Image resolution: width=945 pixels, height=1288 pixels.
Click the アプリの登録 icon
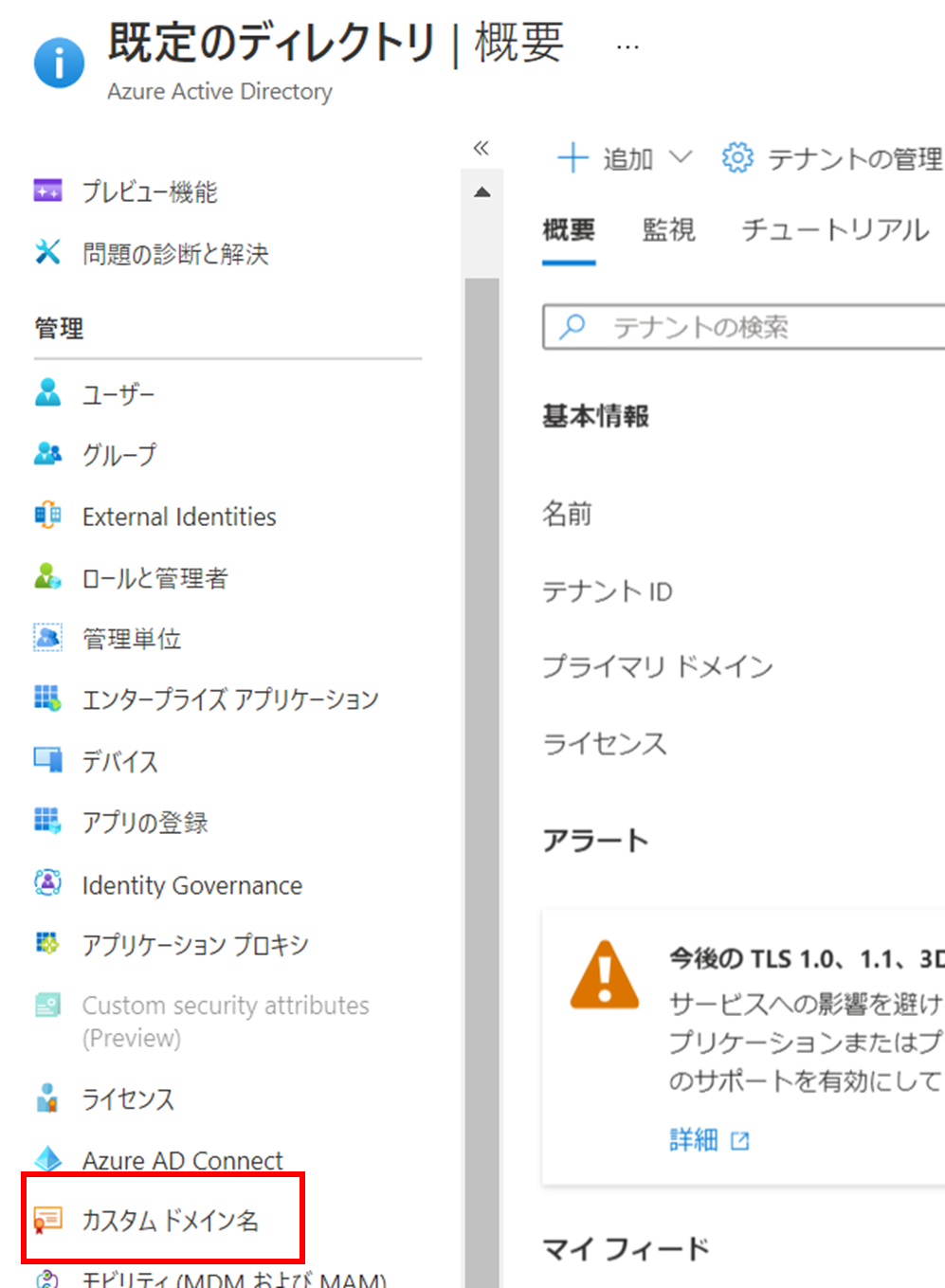click(47, 821)
